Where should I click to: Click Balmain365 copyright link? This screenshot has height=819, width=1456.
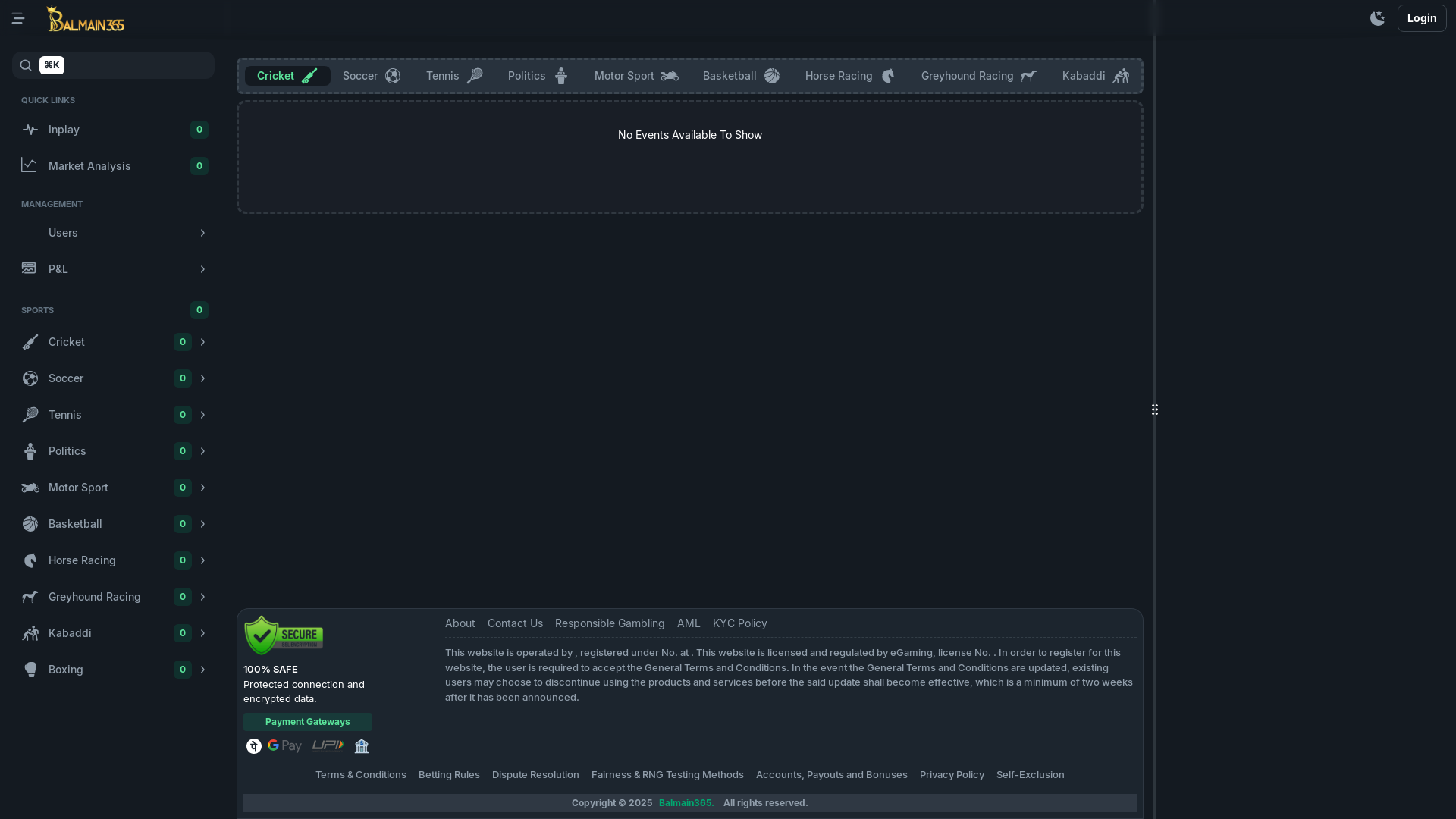click(x=686, y=803)
